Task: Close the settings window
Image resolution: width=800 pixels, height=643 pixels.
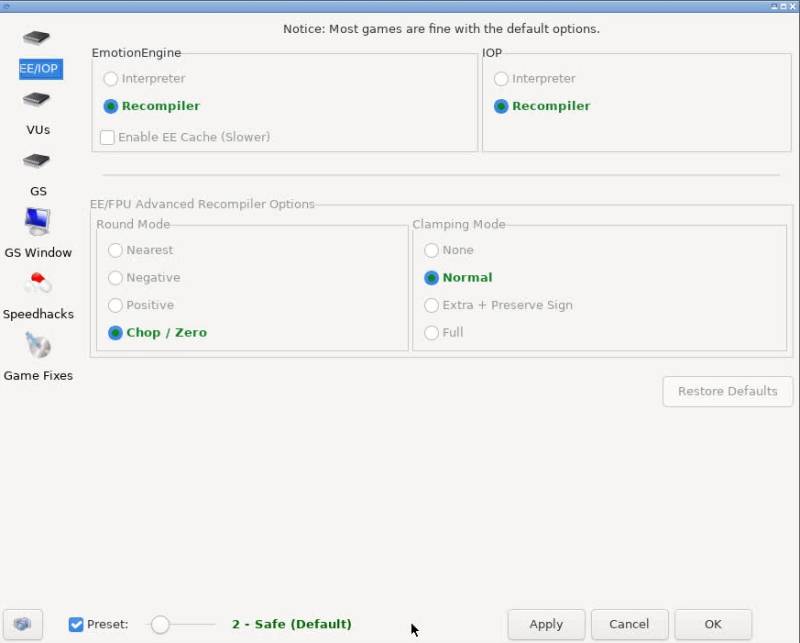Action: (x=793, y=6)
